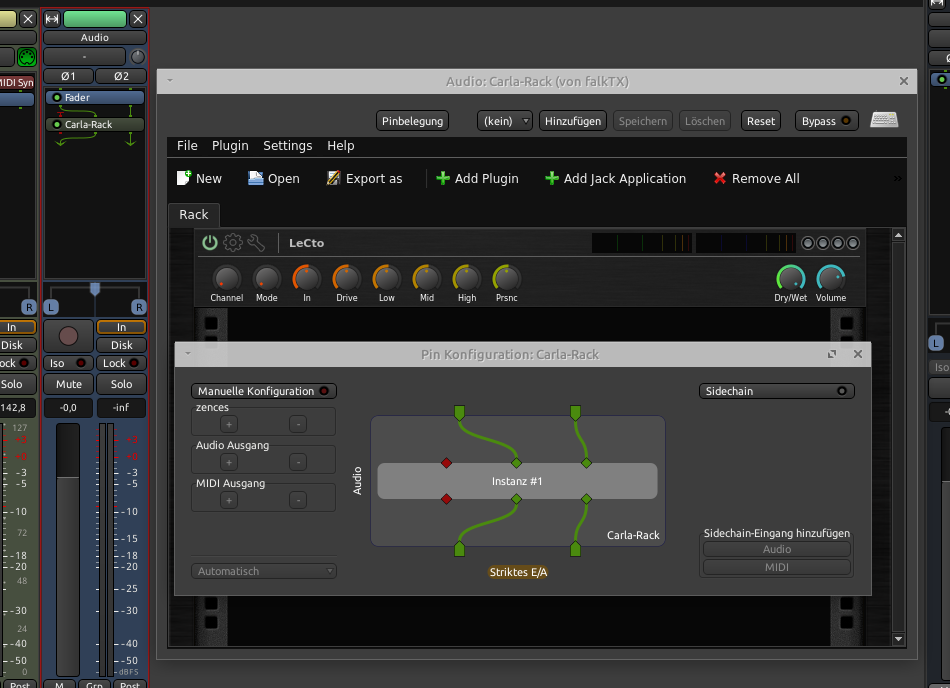Click the Export as icon
The height and width of the screenshot is (688, 950).
pos(334,178)
